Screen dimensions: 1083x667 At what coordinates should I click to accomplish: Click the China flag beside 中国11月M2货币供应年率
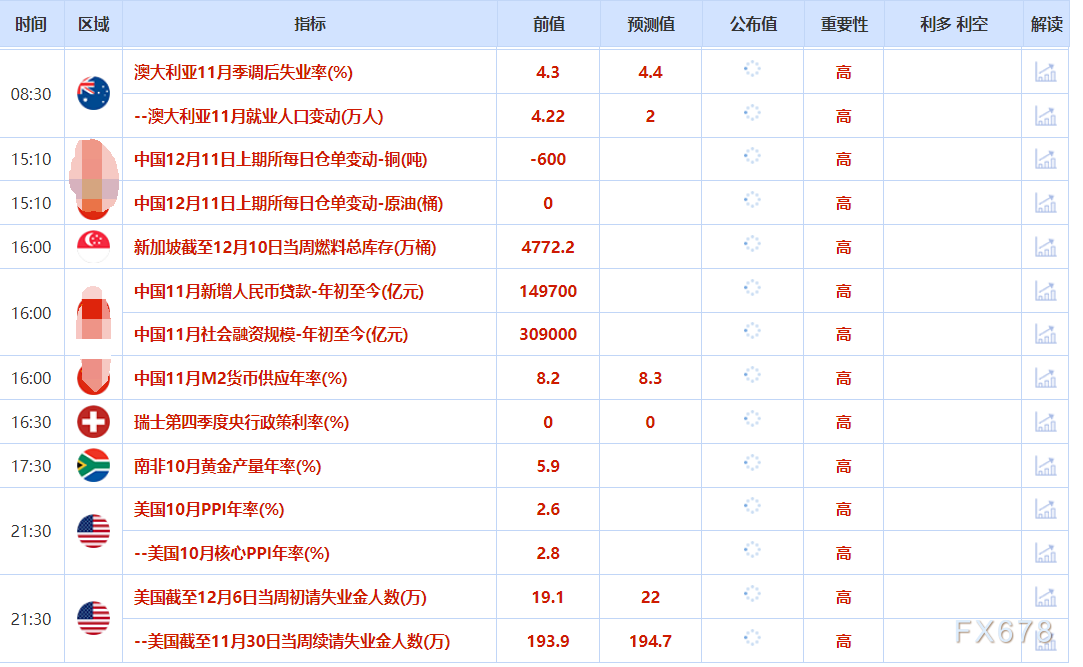(93, 378)
